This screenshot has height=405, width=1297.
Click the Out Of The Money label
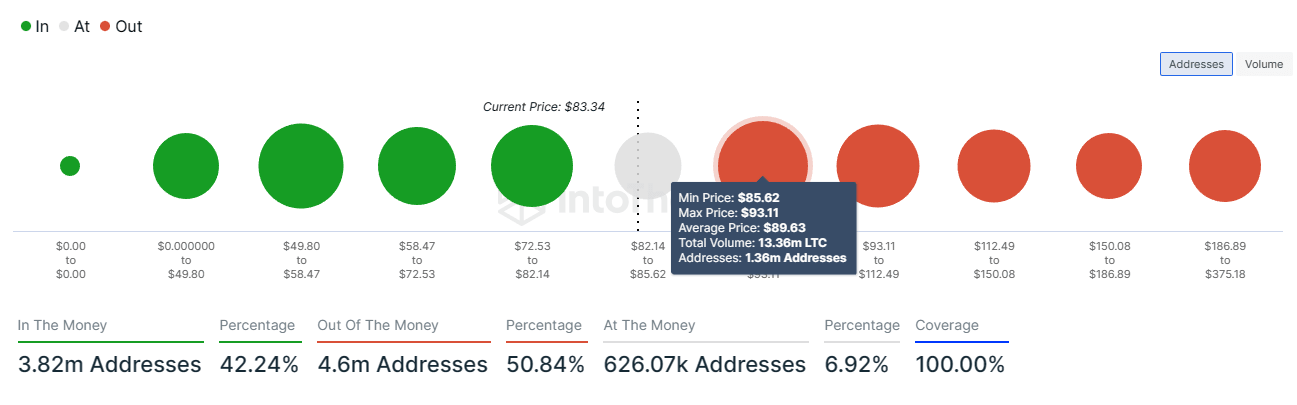[378, 325]
